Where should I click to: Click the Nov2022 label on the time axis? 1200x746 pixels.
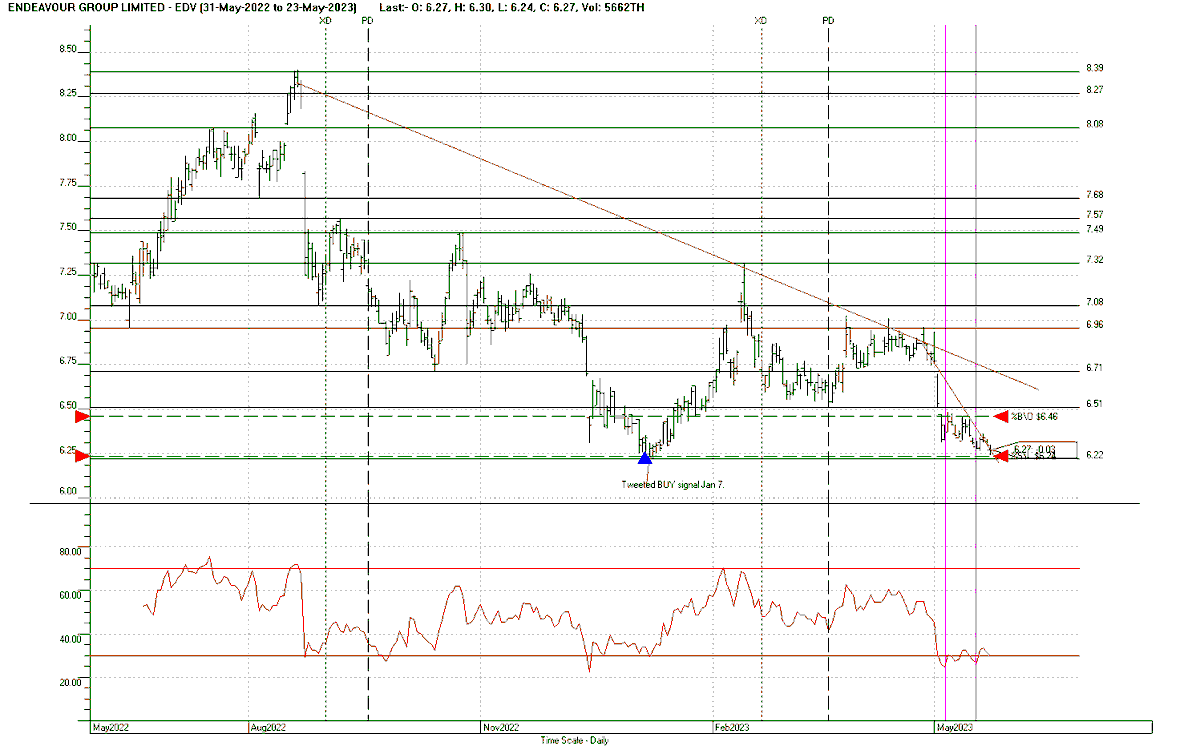(501, 727)
